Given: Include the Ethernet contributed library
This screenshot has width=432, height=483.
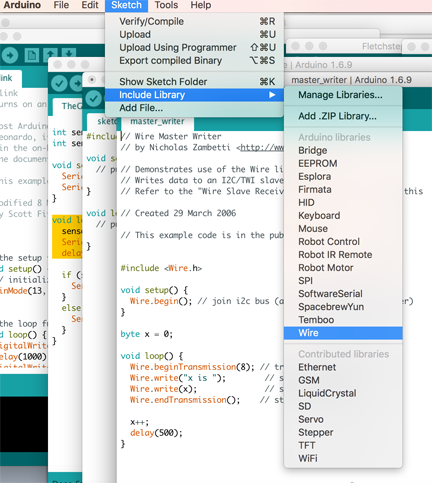Looking at the screenshot, I should pyautogui.click(x=343, y=367).
